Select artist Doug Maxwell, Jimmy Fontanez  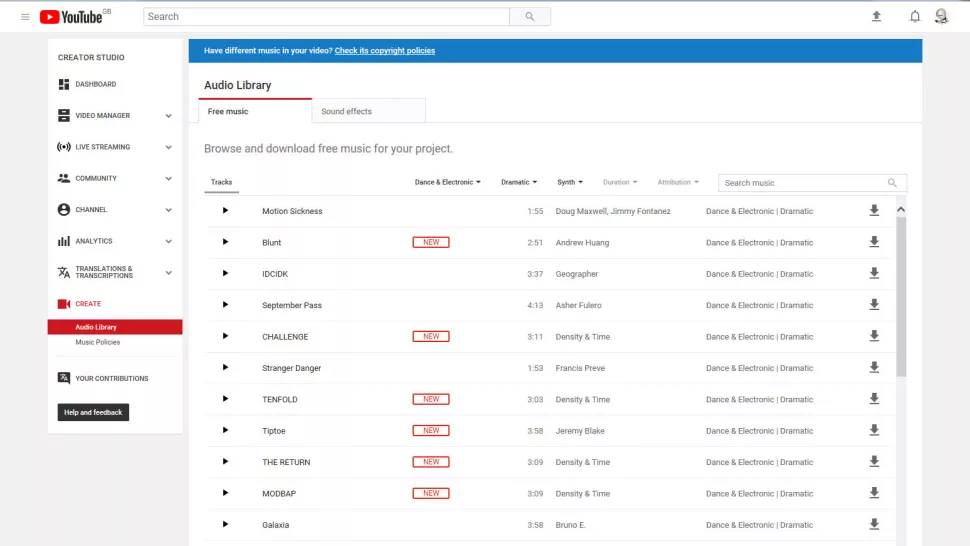(613, 211)
